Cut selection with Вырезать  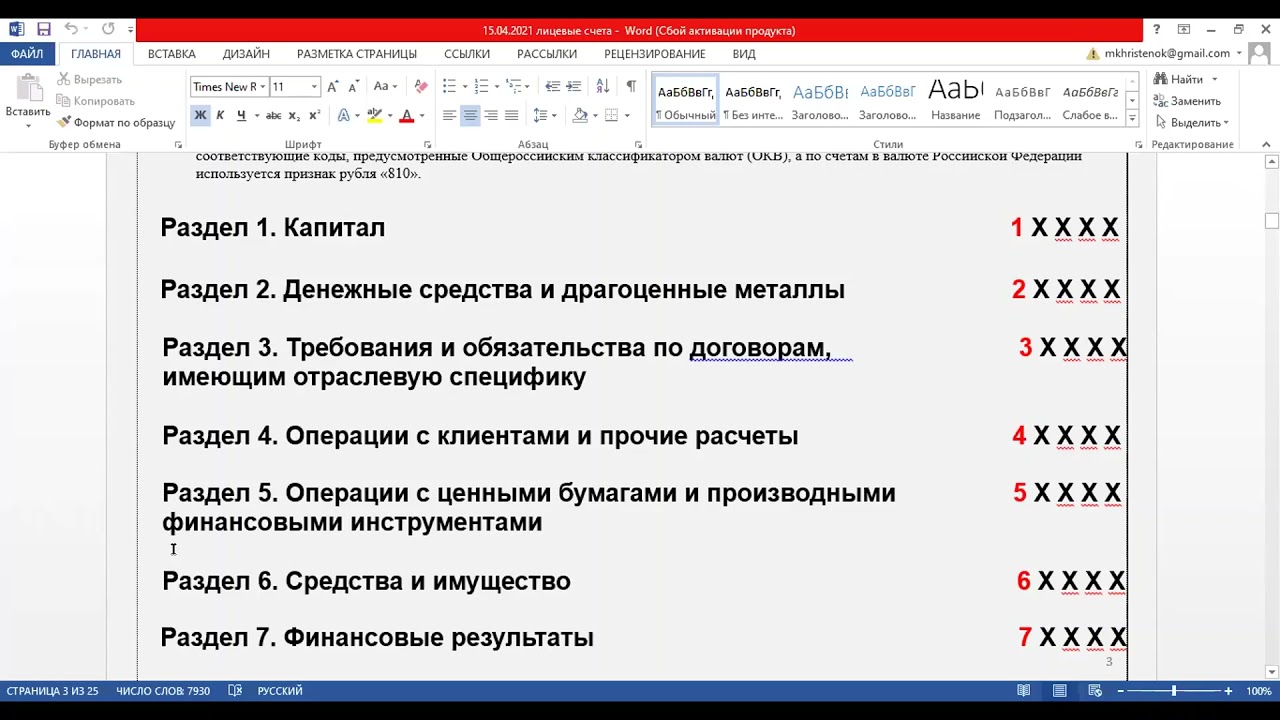point(90,79)
